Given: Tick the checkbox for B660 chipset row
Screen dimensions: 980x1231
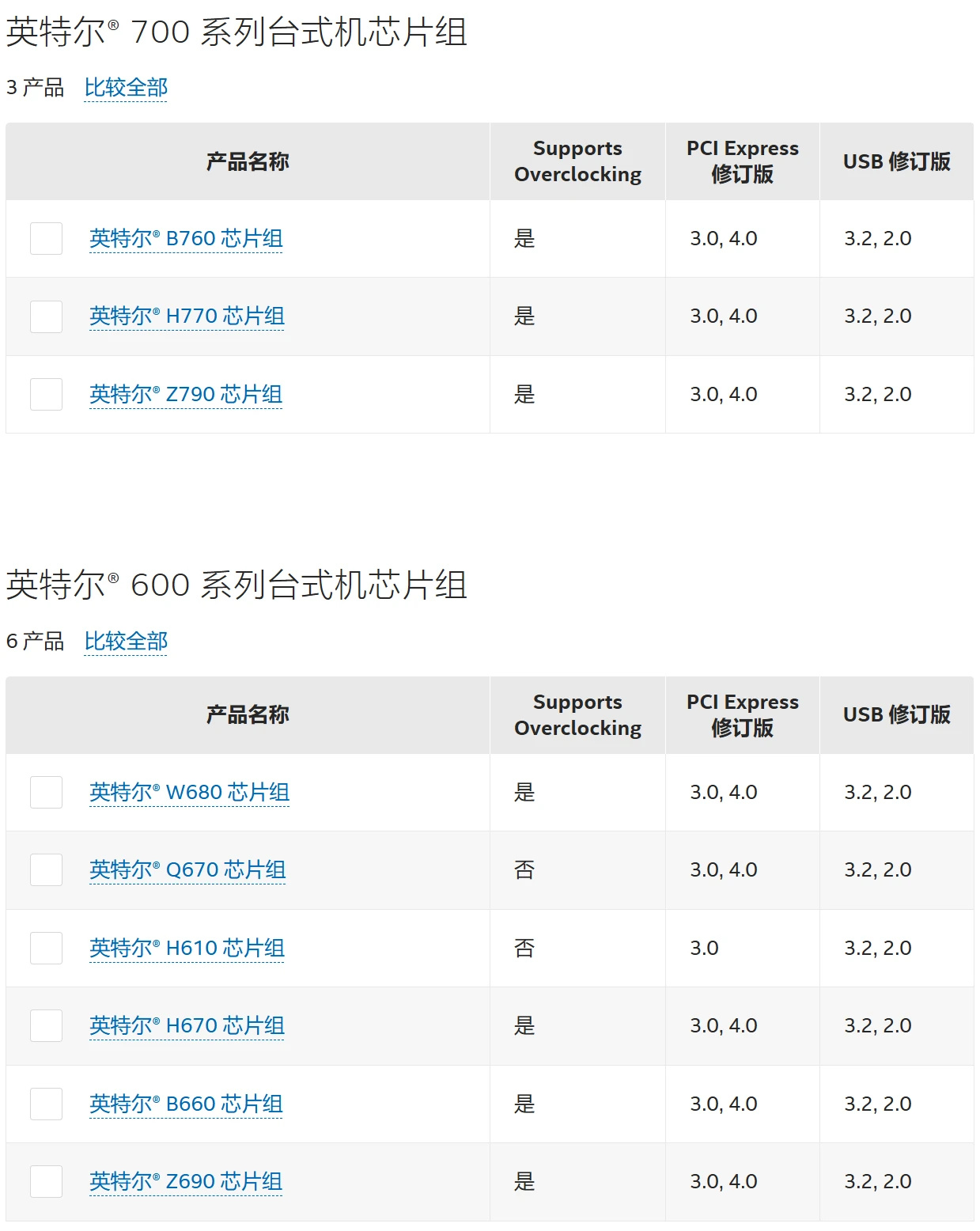Looking at the screenshot, I should [x=46, y=1104].
